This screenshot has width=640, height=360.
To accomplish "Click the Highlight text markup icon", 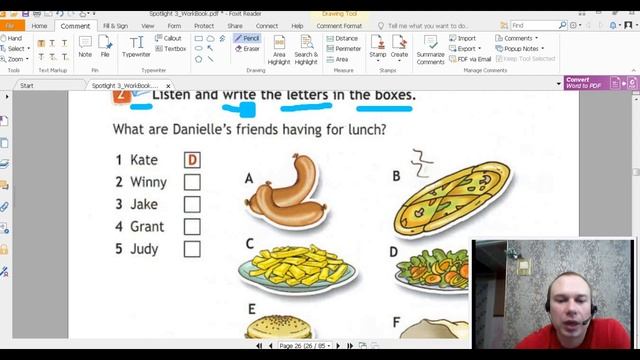I will pyautogui.click(x=41, y=43).
